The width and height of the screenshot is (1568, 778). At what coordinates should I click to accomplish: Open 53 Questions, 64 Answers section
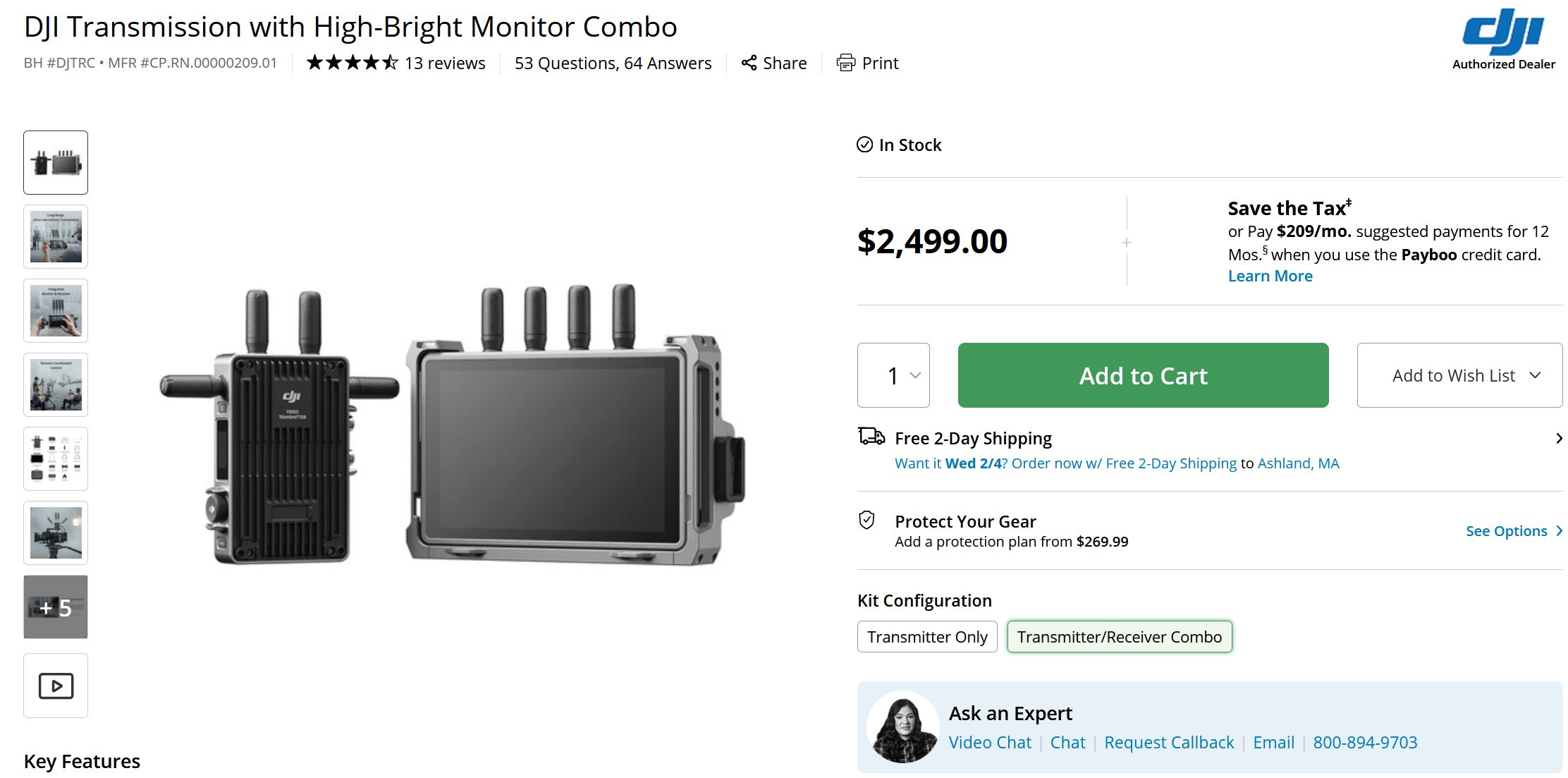coord(613,63)
